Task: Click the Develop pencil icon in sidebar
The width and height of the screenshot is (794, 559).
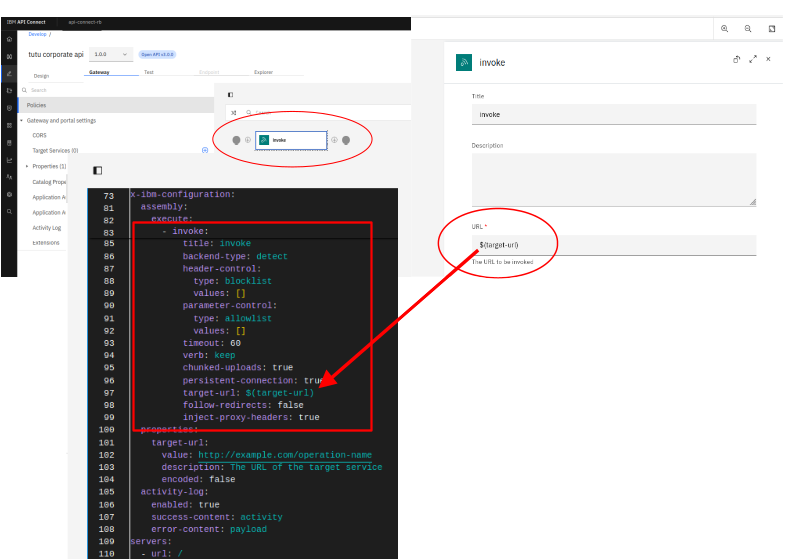Action: click(9, 73)
